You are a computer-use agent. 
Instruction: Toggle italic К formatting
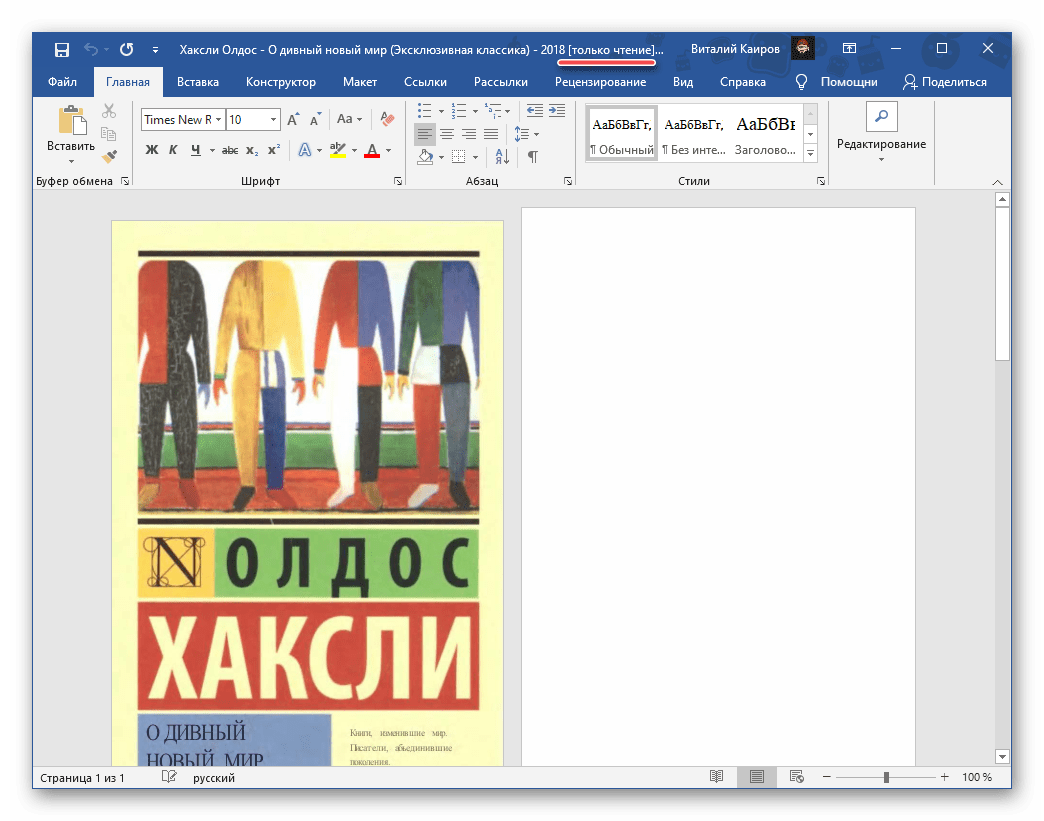173,150
